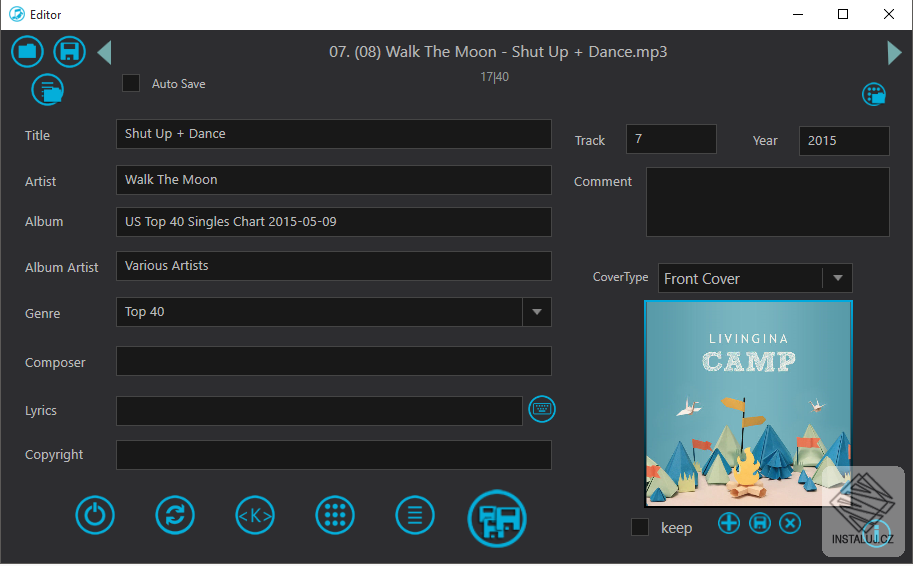
Task: Click the 17|40 track counter text
Action: coord(494,77)
